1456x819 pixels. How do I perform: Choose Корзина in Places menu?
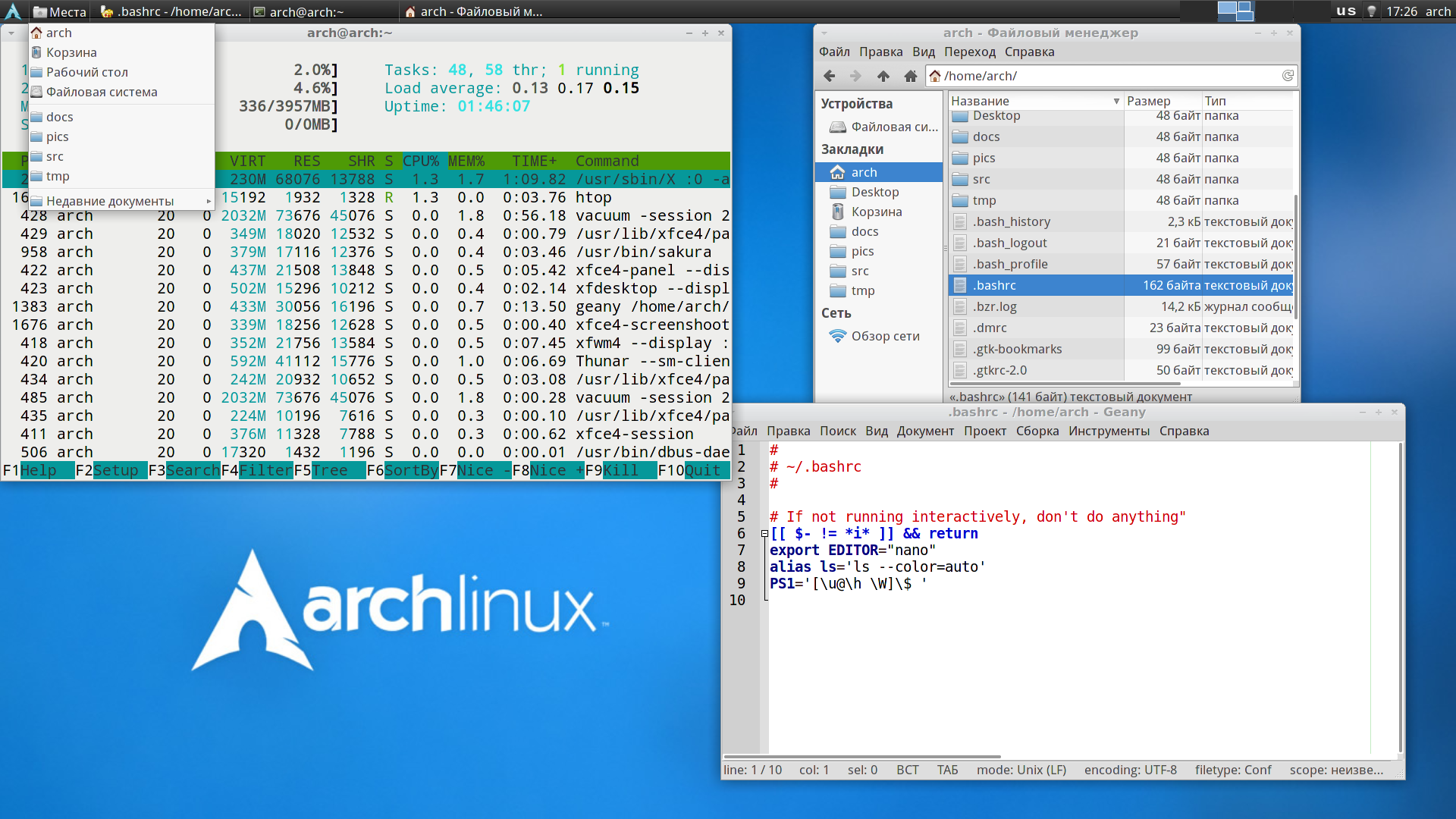click(121, 52)
